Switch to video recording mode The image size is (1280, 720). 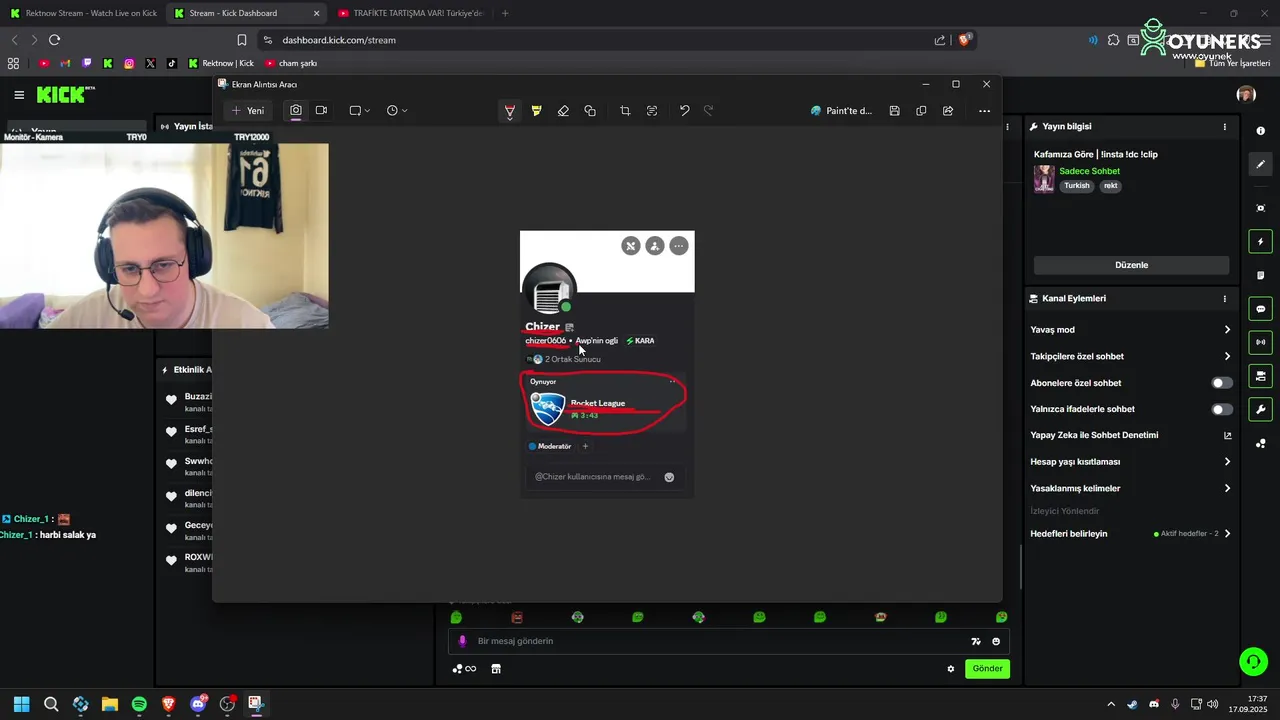pyautogui.click(x=321, y=111)
